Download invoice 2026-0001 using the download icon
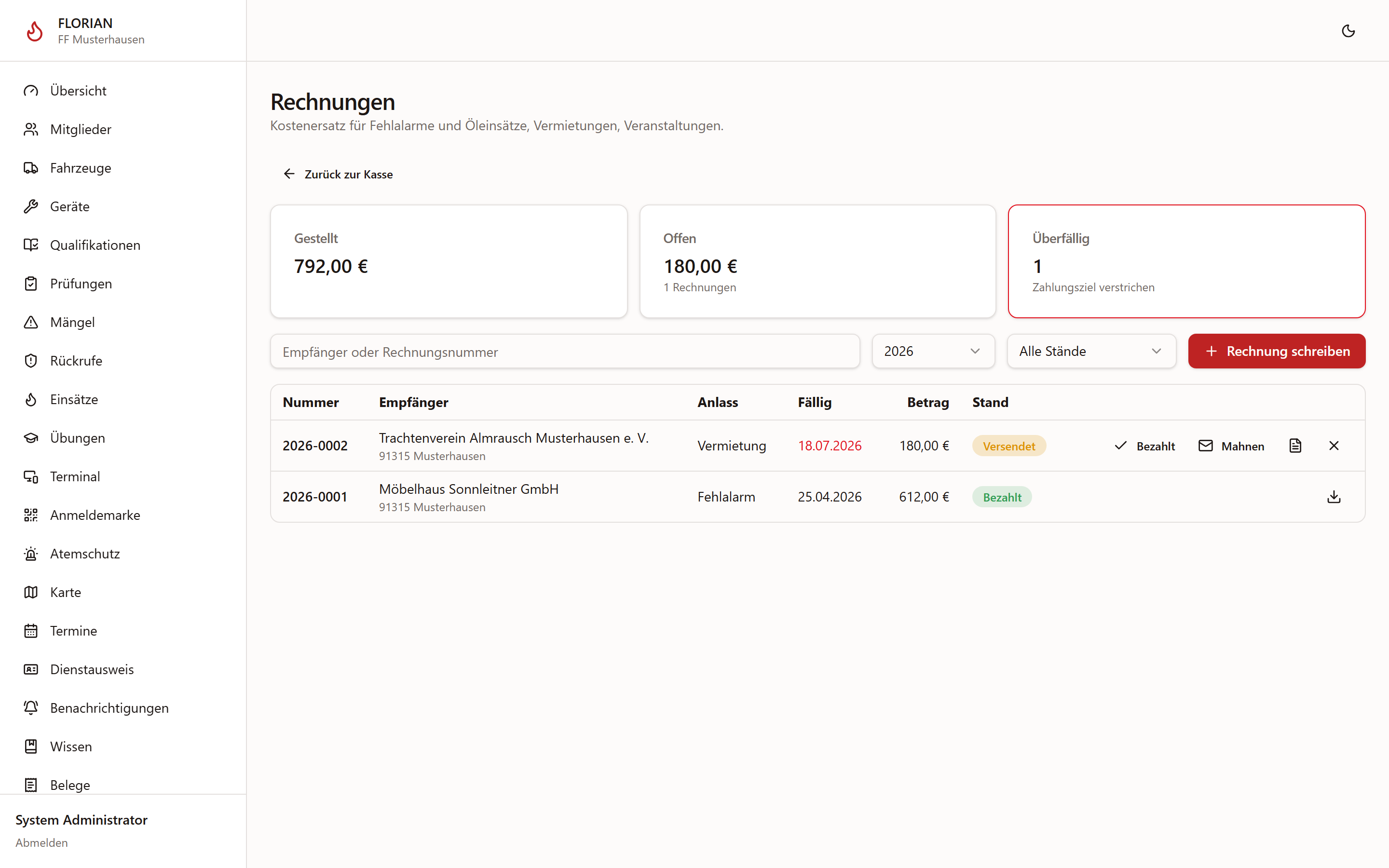The width and height of the screenshot is (1389, 868). click(1334, 497)
